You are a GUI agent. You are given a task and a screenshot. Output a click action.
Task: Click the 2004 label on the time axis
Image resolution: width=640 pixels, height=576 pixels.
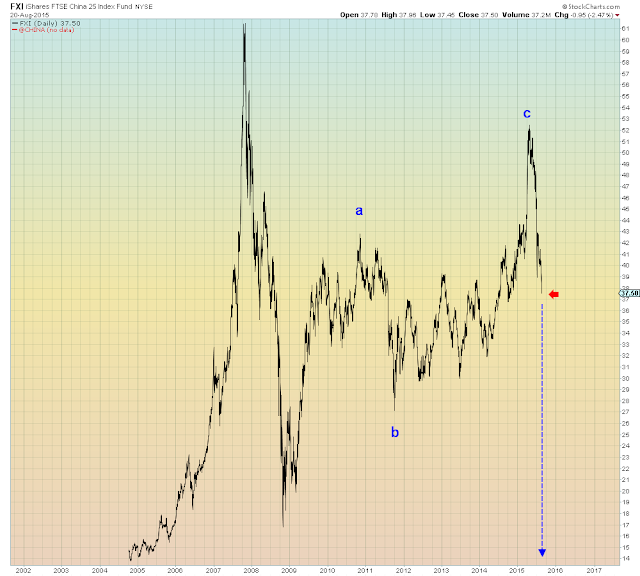point(99,570)
